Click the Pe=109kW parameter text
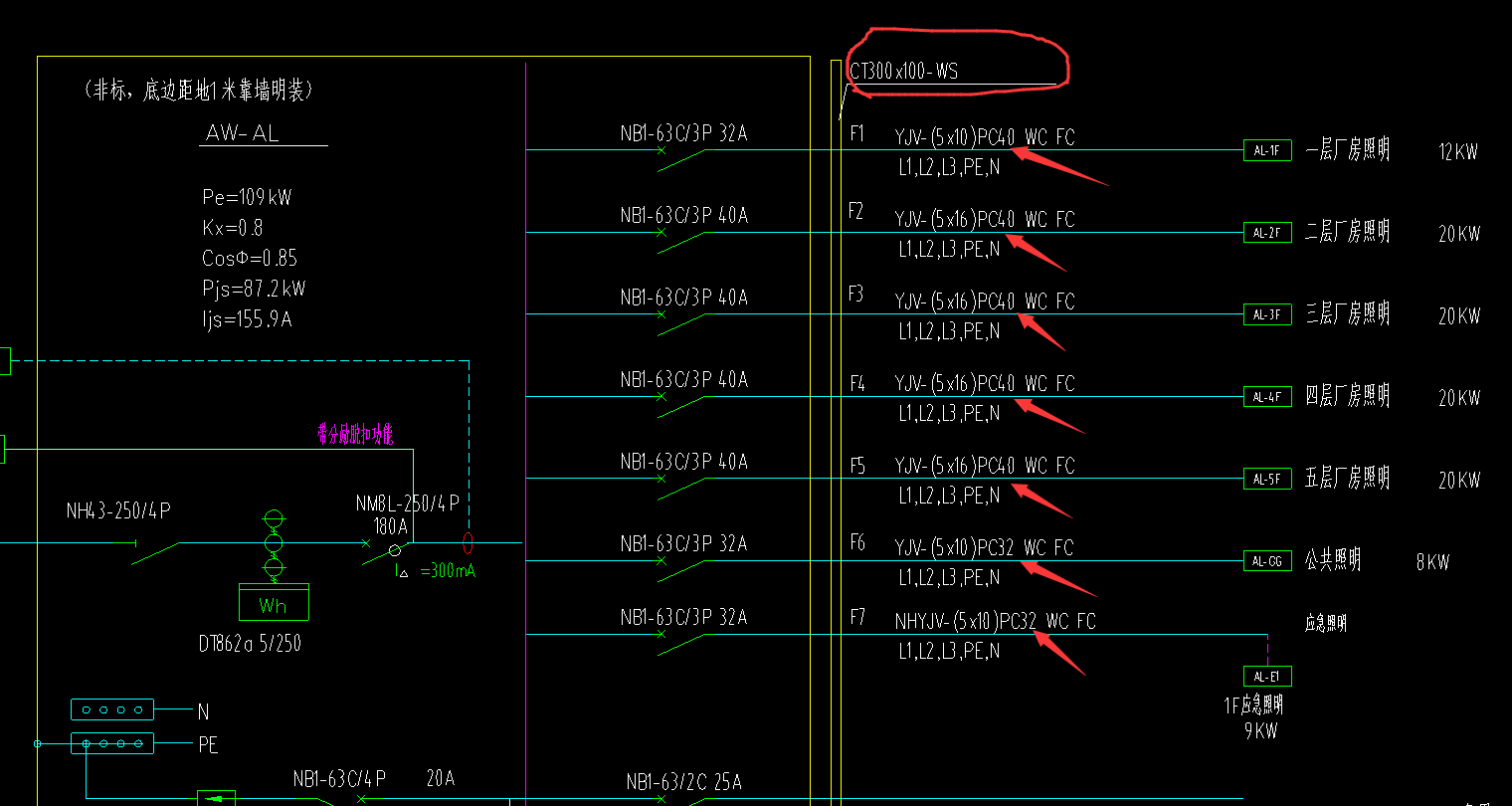The image size is (1512, 806). pyautogui.click(x=247, y=197)
